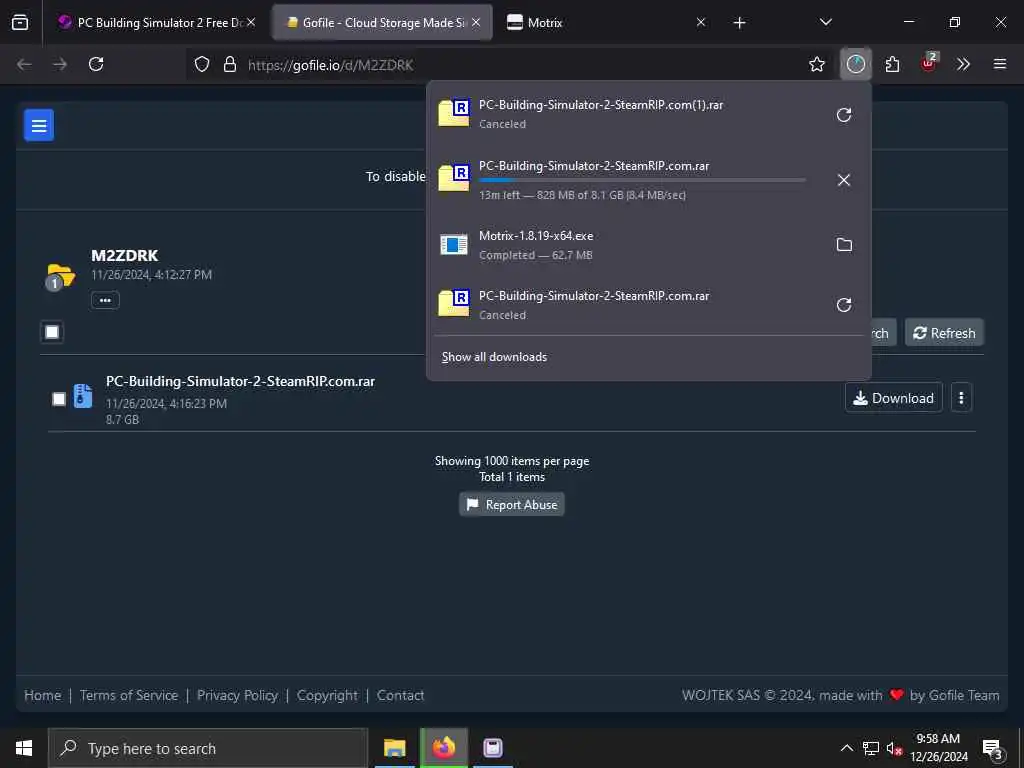Open folder containing Motrix-1.8.19-x64.exe

click(844, 244)
